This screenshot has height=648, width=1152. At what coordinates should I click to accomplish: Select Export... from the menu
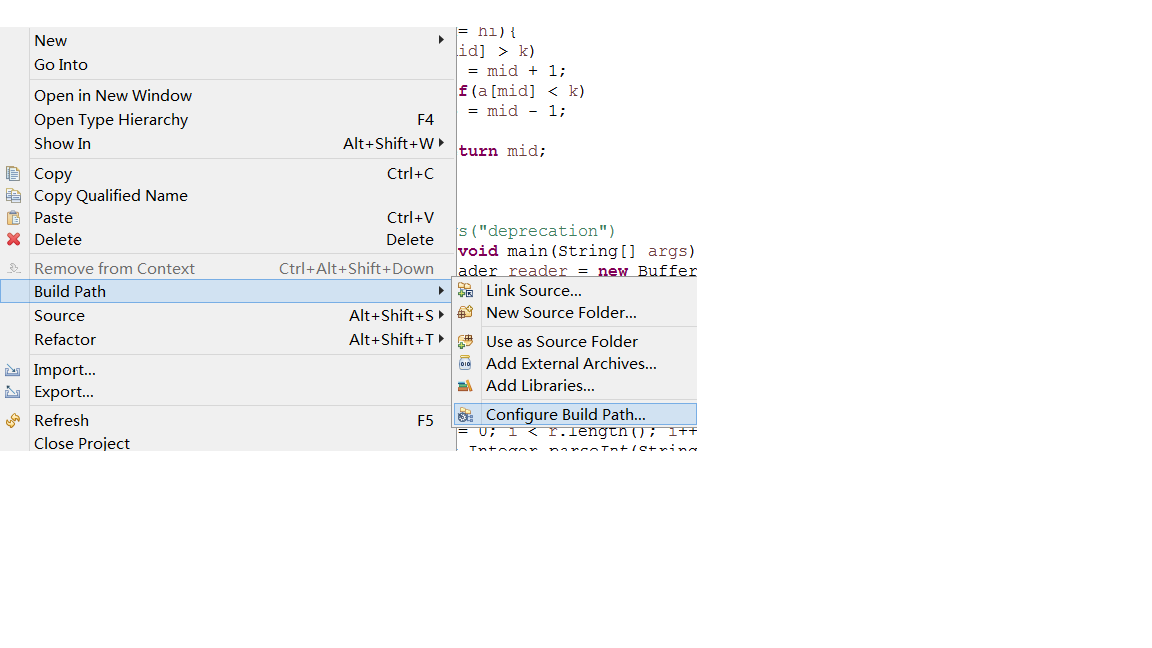(x=228, y=392)
